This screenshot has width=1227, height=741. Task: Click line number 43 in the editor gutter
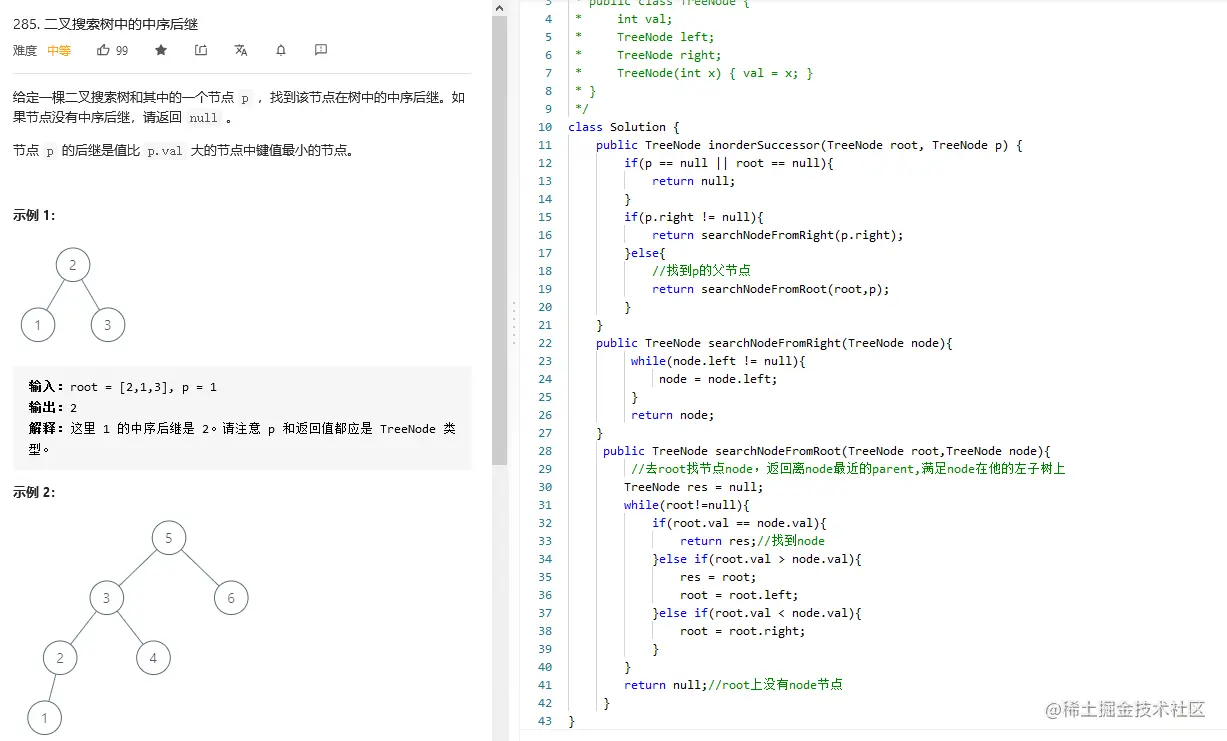click(544, 721)
